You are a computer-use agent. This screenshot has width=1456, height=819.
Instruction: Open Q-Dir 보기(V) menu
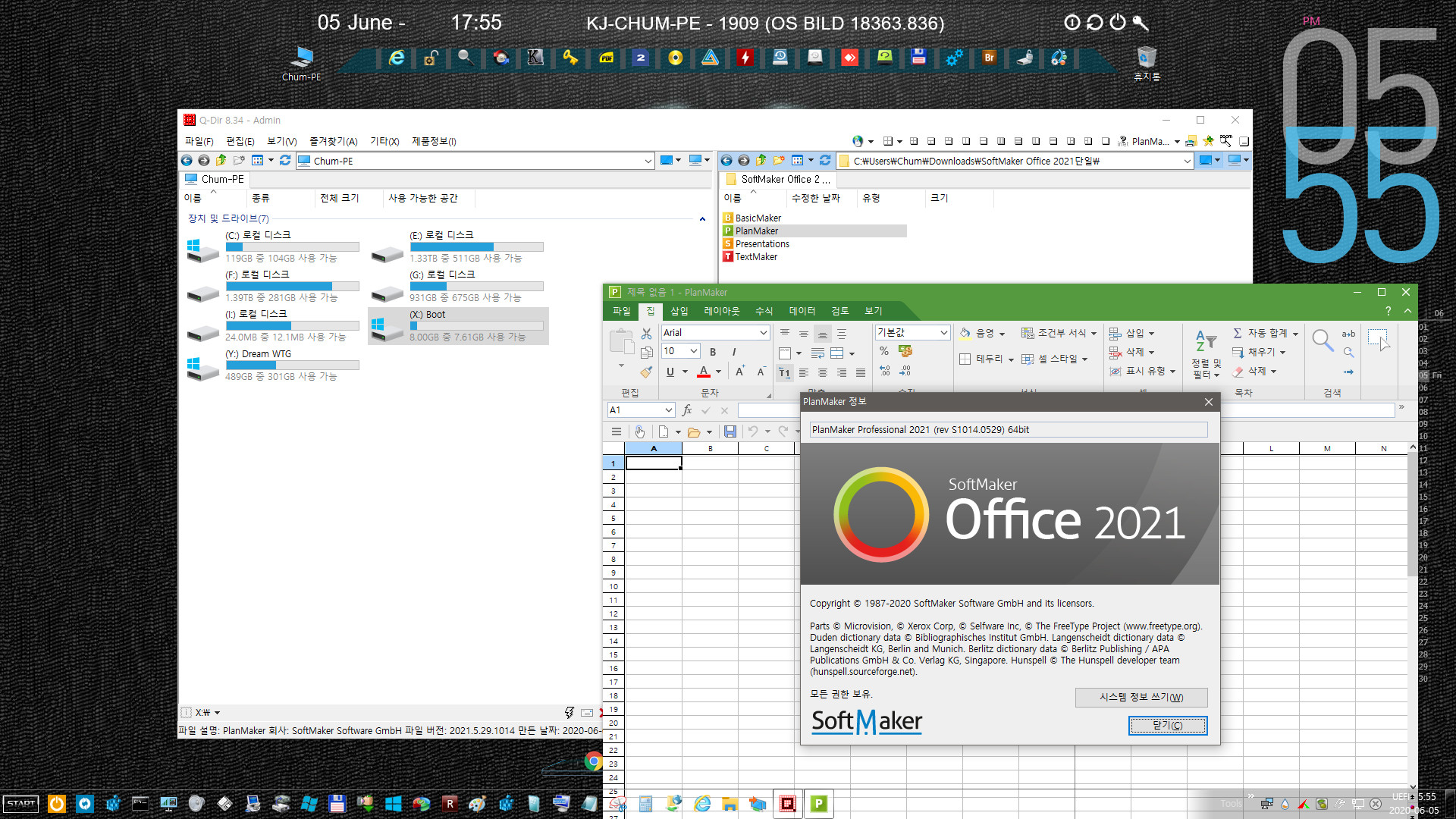click(281, 141)
